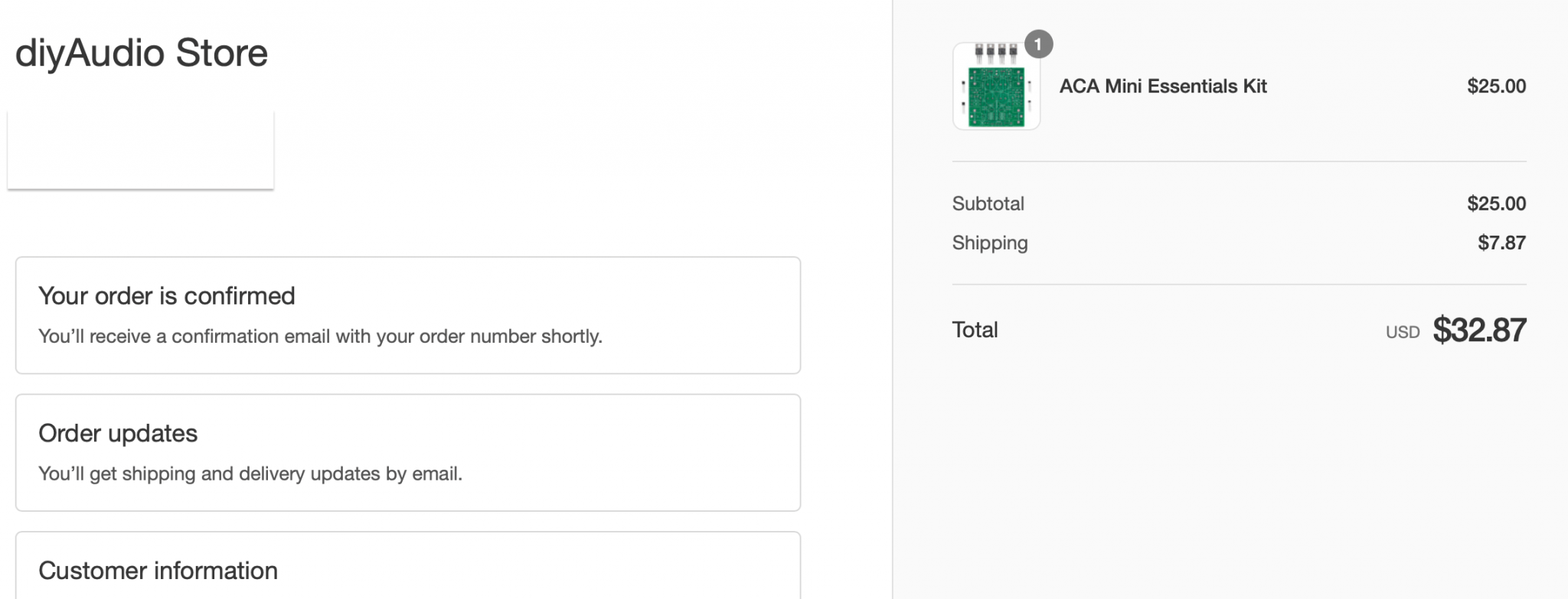Screen dimensions: 1568x599
Task: Click the $32.87 total amount
Action: click(x=1479, y=330)
